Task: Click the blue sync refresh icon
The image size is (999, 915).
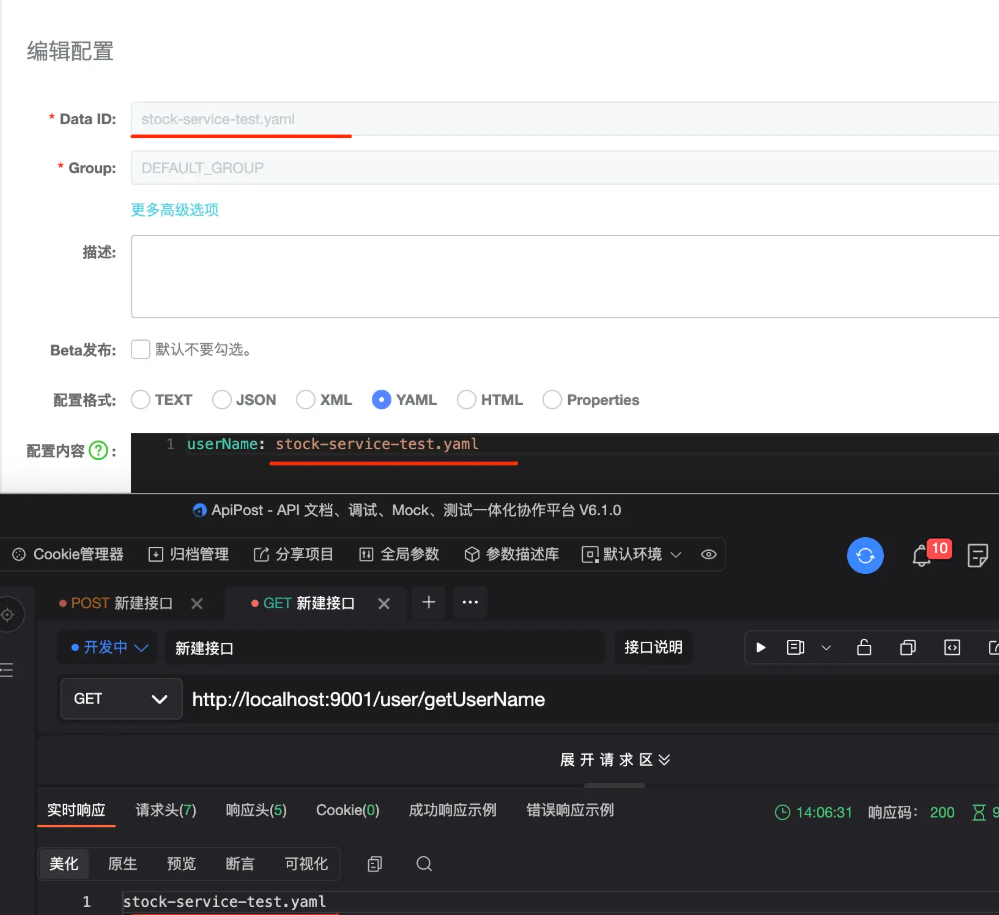Action: (865, 555)
